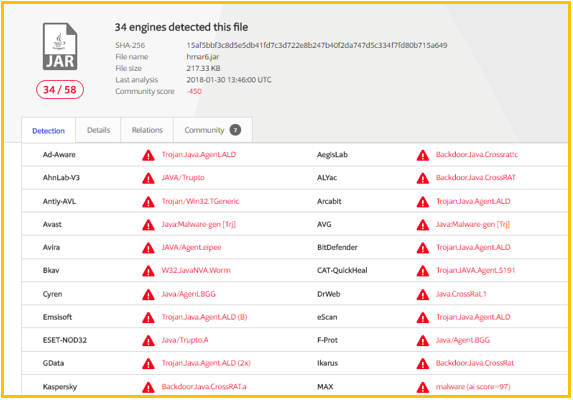Image resolution: width=573 pixels, height=400 pixels.
Task: Click the 34 / 58 detection score badge
Action: pos(60,89)
